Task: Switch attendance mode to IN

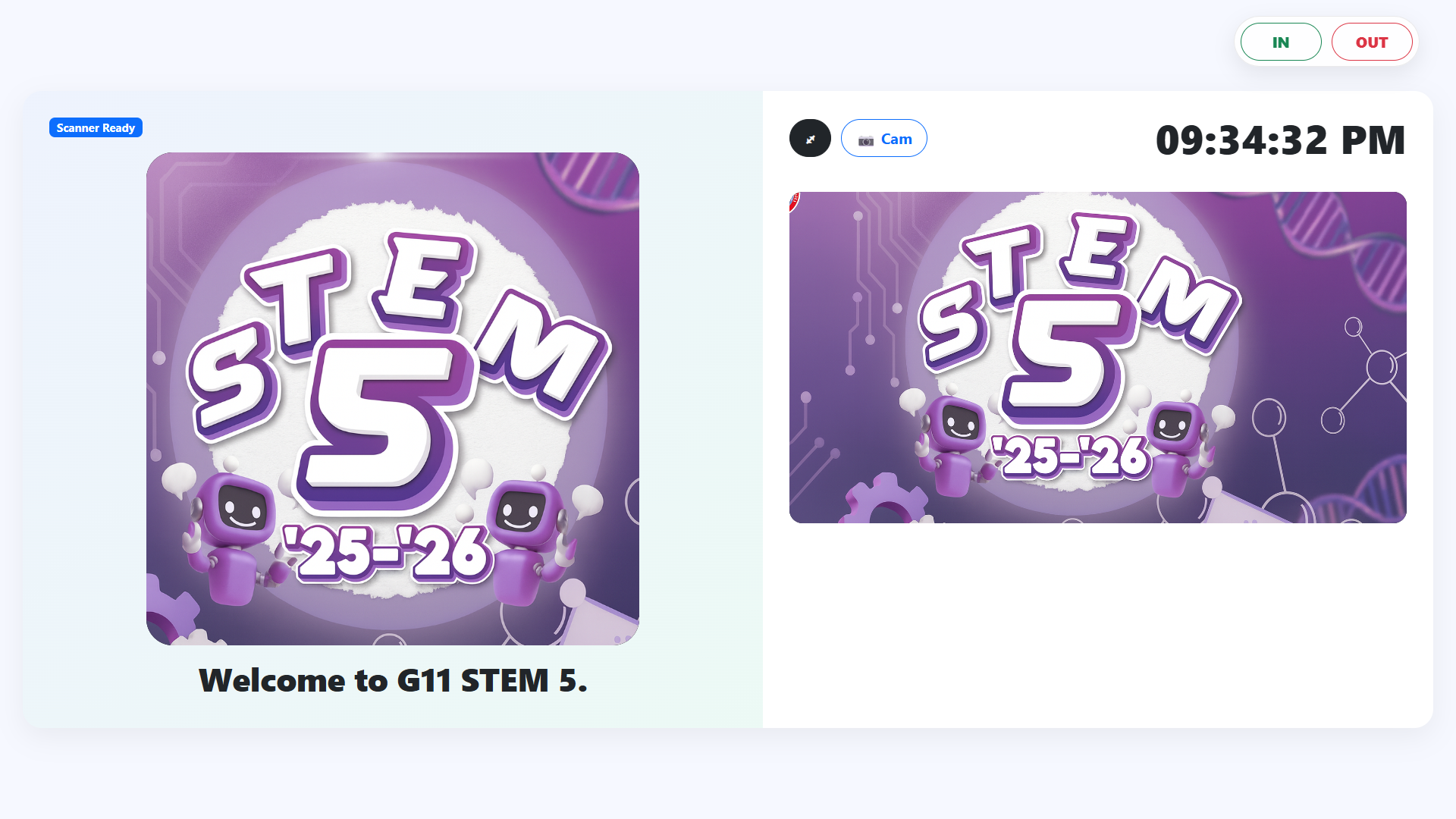Action: pyautogui.click(x=1281, y=42)
